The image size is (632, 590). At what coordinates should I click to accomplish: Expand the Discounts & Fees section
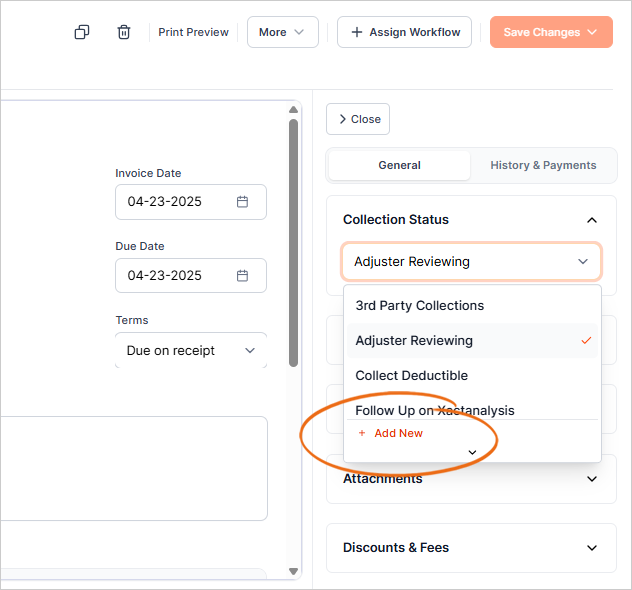coord(591,548)
